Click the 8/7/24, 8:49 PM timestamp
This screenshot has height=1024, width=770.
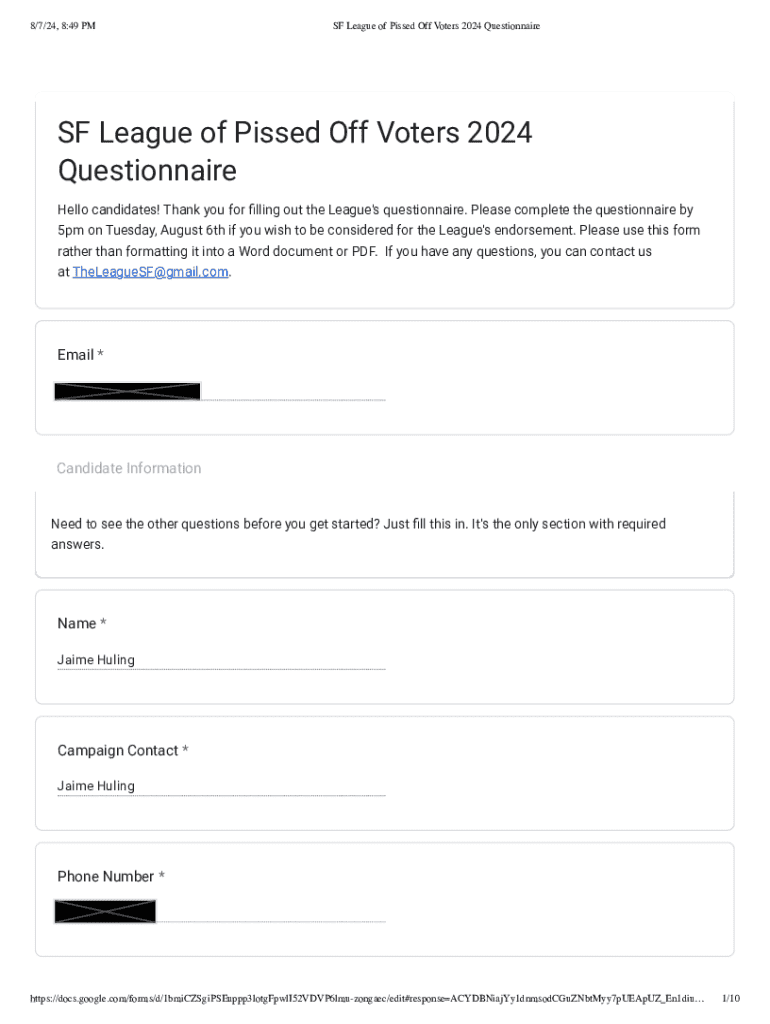coord(62,26)
